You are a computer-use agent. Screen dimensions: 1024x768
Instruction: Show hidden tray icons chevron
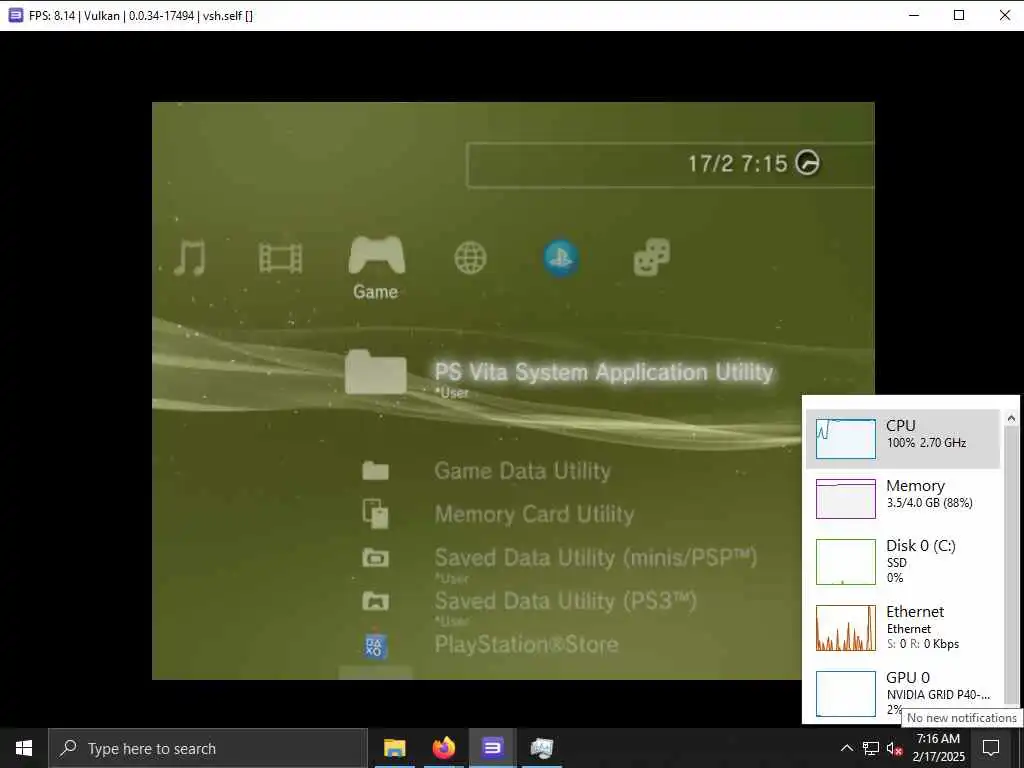click(x=846, y=748)
